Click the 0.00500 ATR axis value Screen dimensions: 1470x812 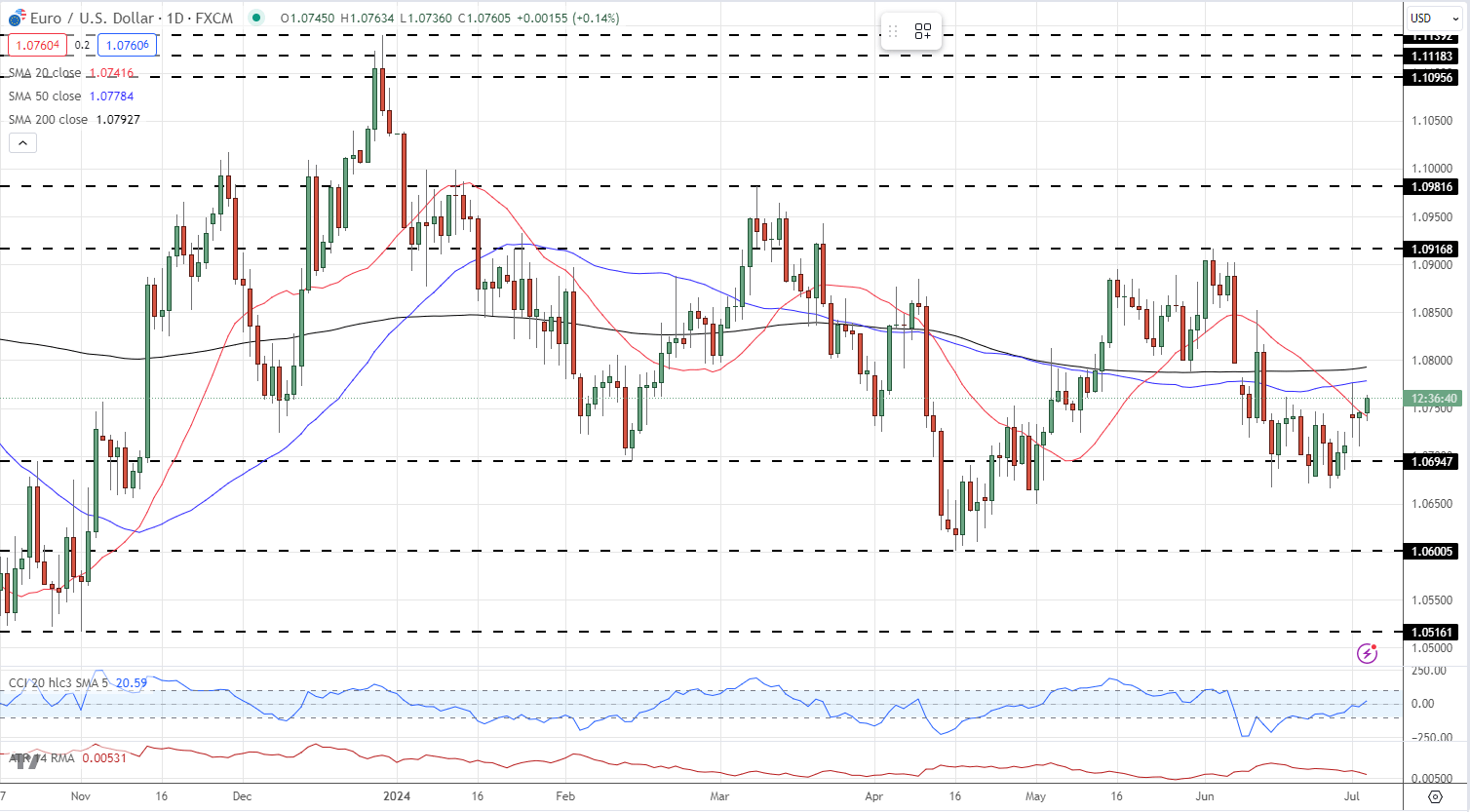pyautogui.click(x=1432, y=778)
